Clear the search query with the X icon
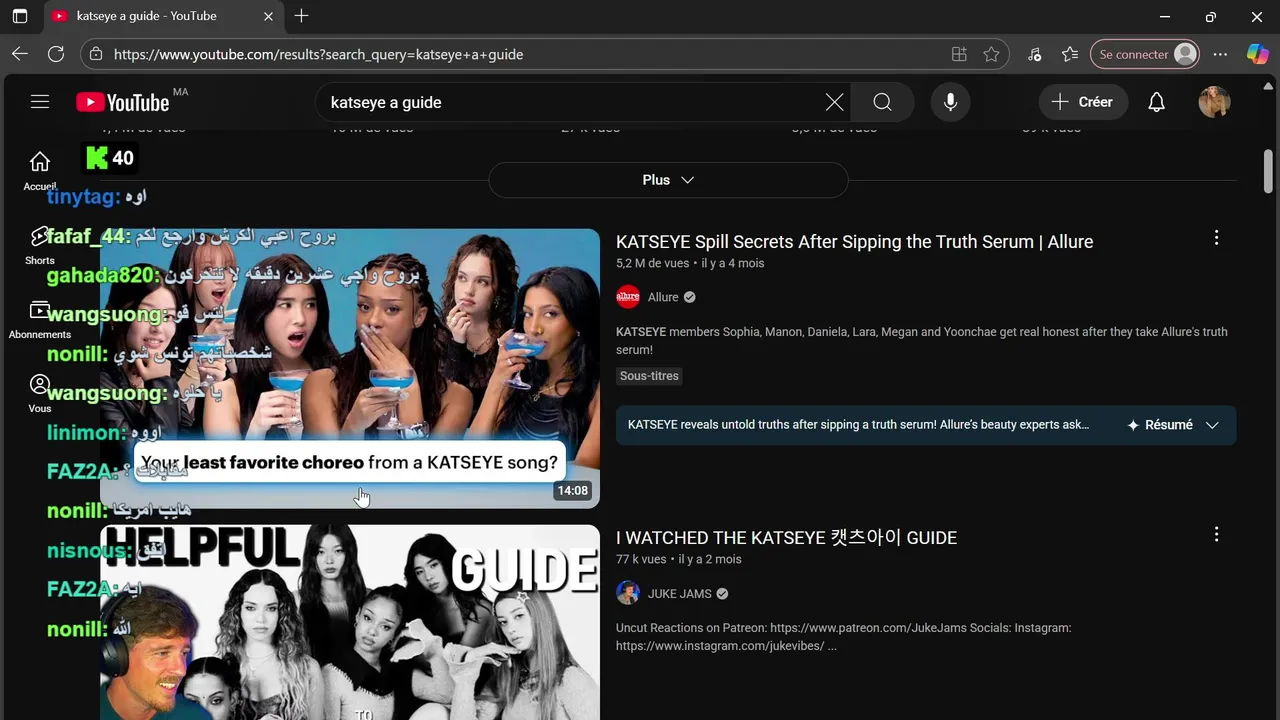The width and height of the screenshot is (1280, 720). [834, 102]
